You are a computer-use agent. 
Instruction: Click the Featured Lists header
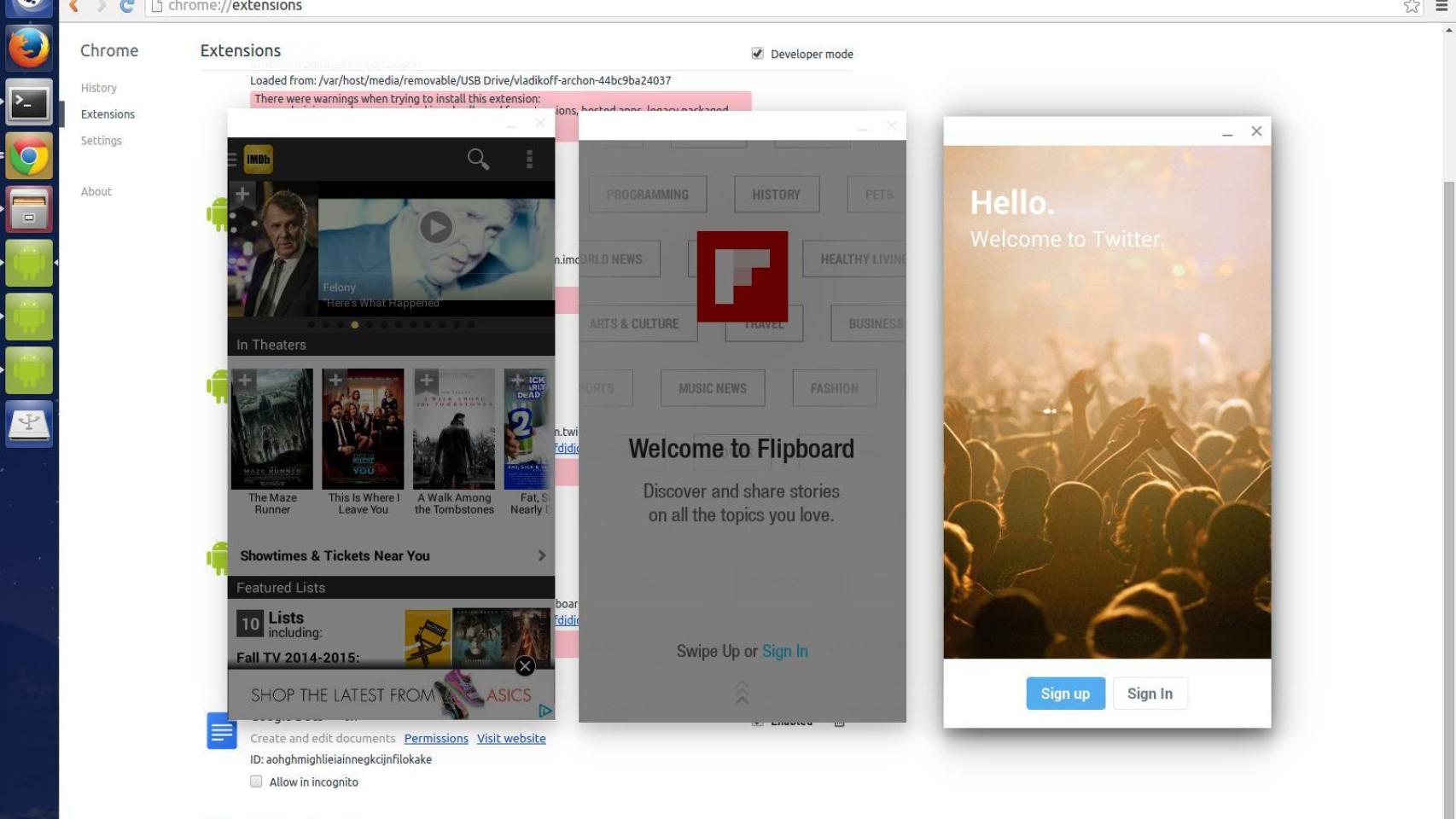tap(391, 588)
